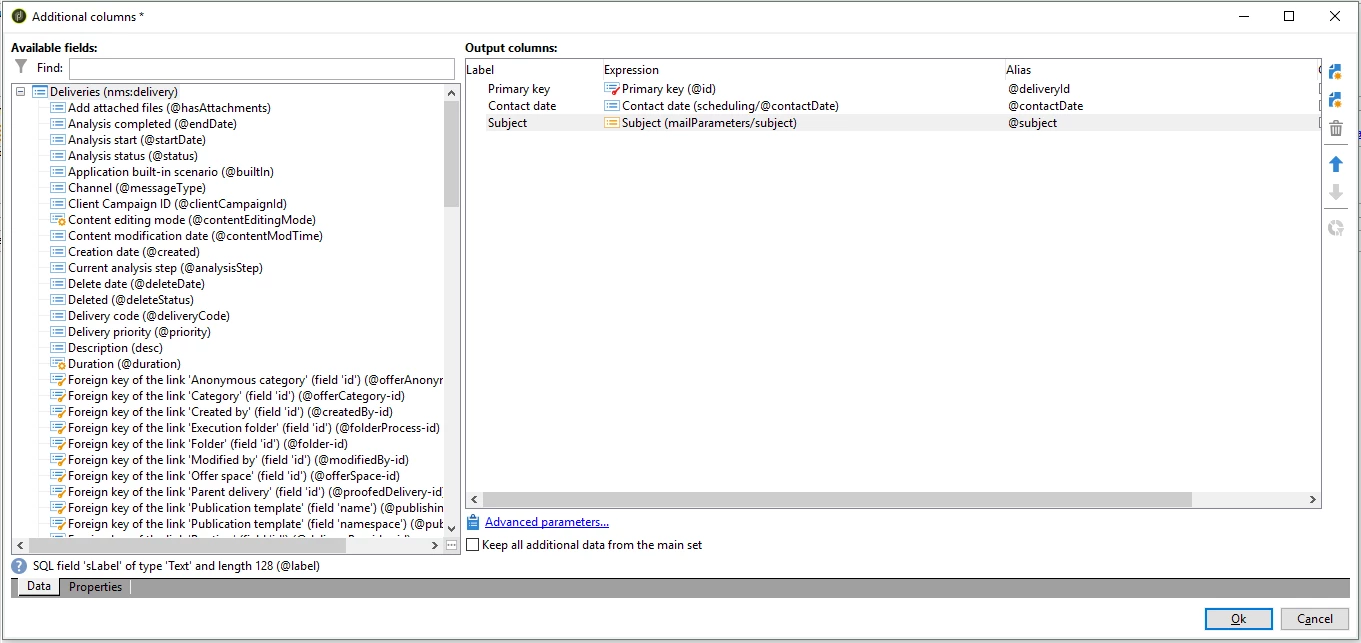The height and width of the screenshot is (643, 1361).
Task: Select the Subject output row label
Action: (507, 123)
